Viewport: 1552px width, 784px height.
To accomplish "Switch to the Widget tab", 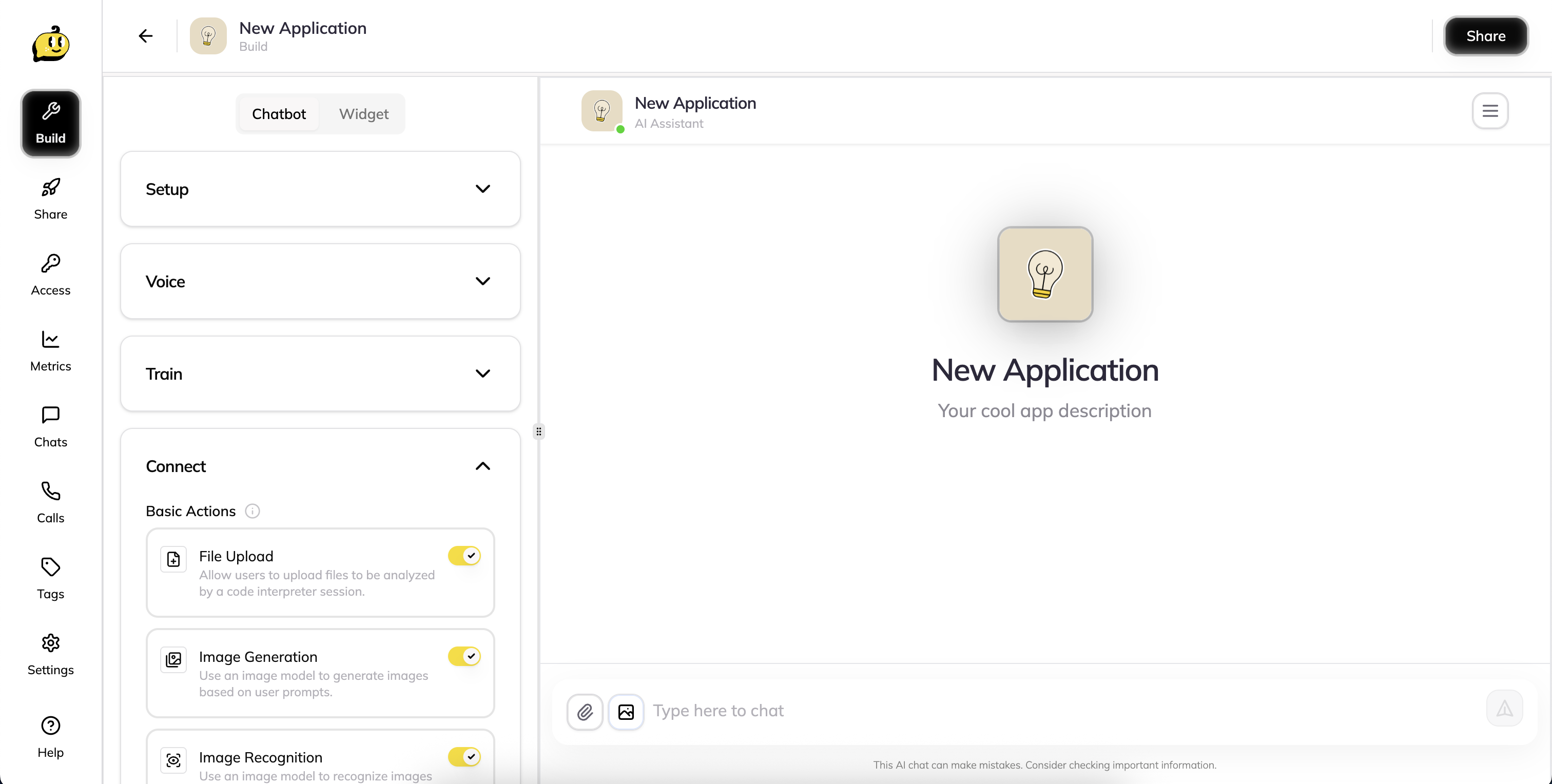I will pos(363,114).
